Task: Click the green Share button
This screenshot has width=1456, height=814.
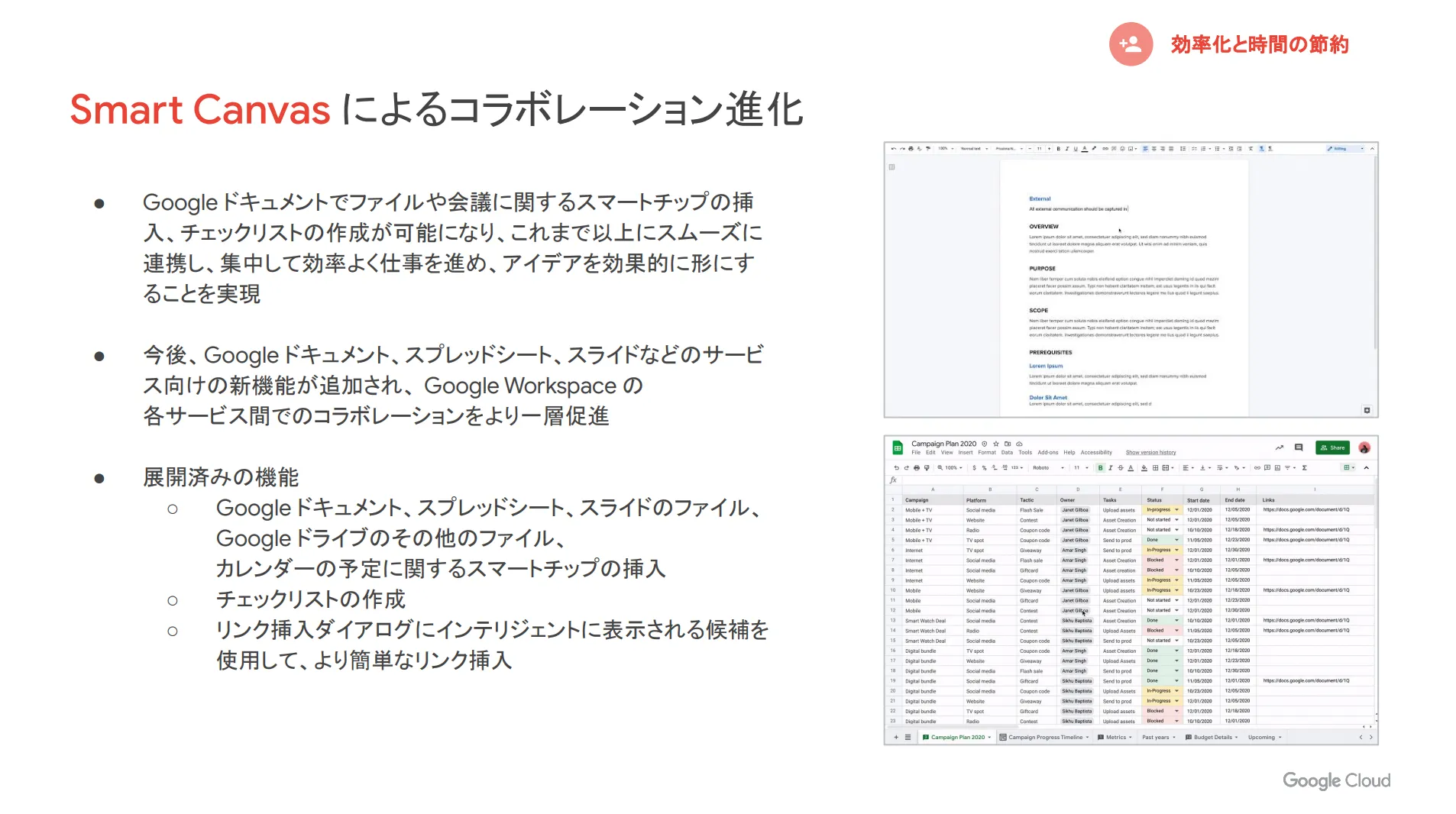Action: click(x=1332, y=447)
